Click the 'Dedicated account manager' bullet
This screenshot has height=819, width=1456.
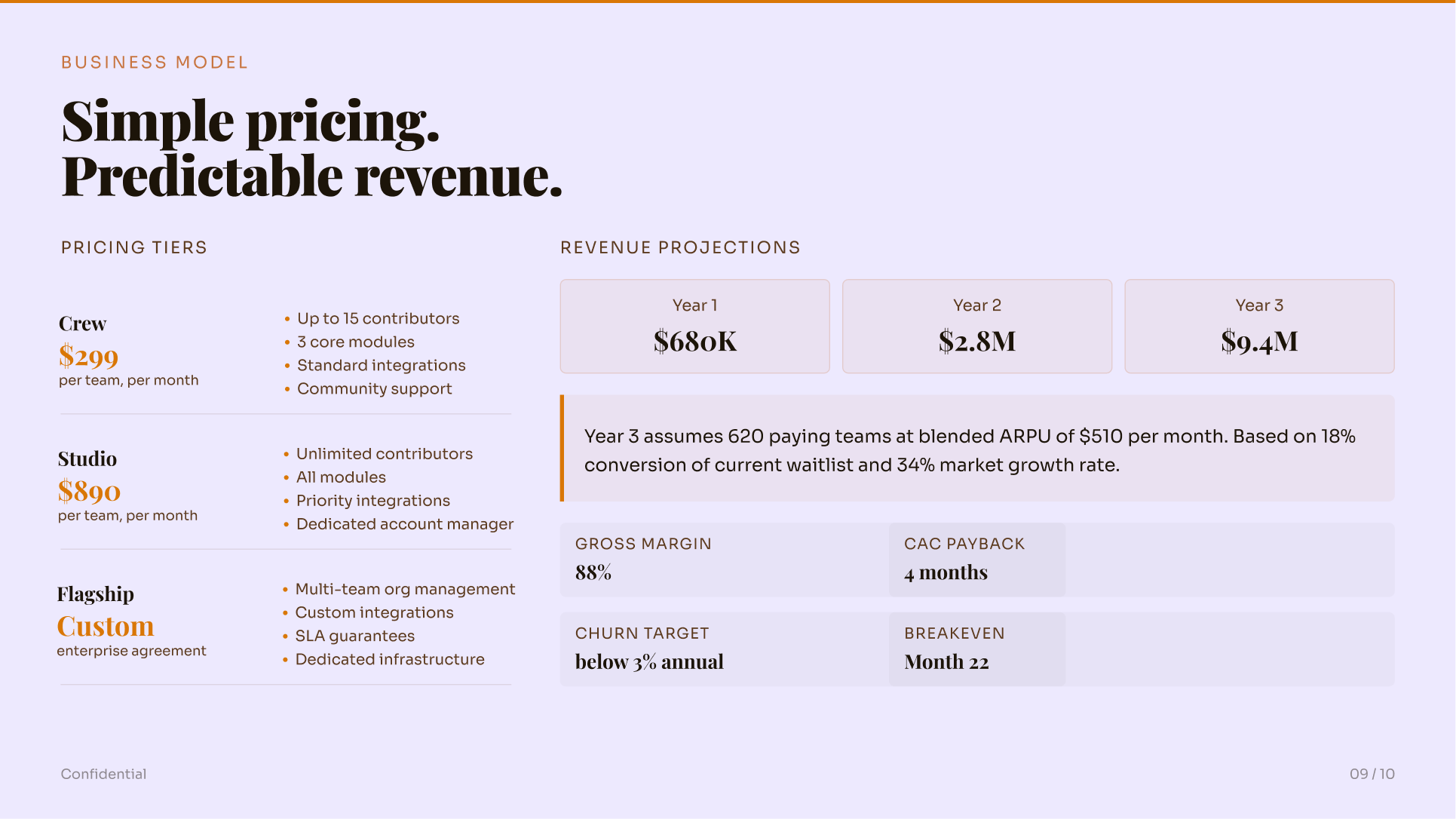pos(404,524)
